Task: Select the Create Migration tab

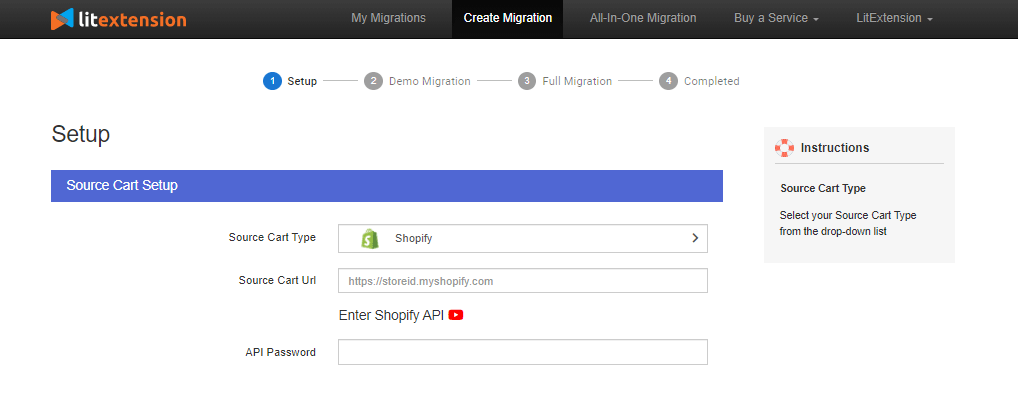Action: tap(508, 18)
